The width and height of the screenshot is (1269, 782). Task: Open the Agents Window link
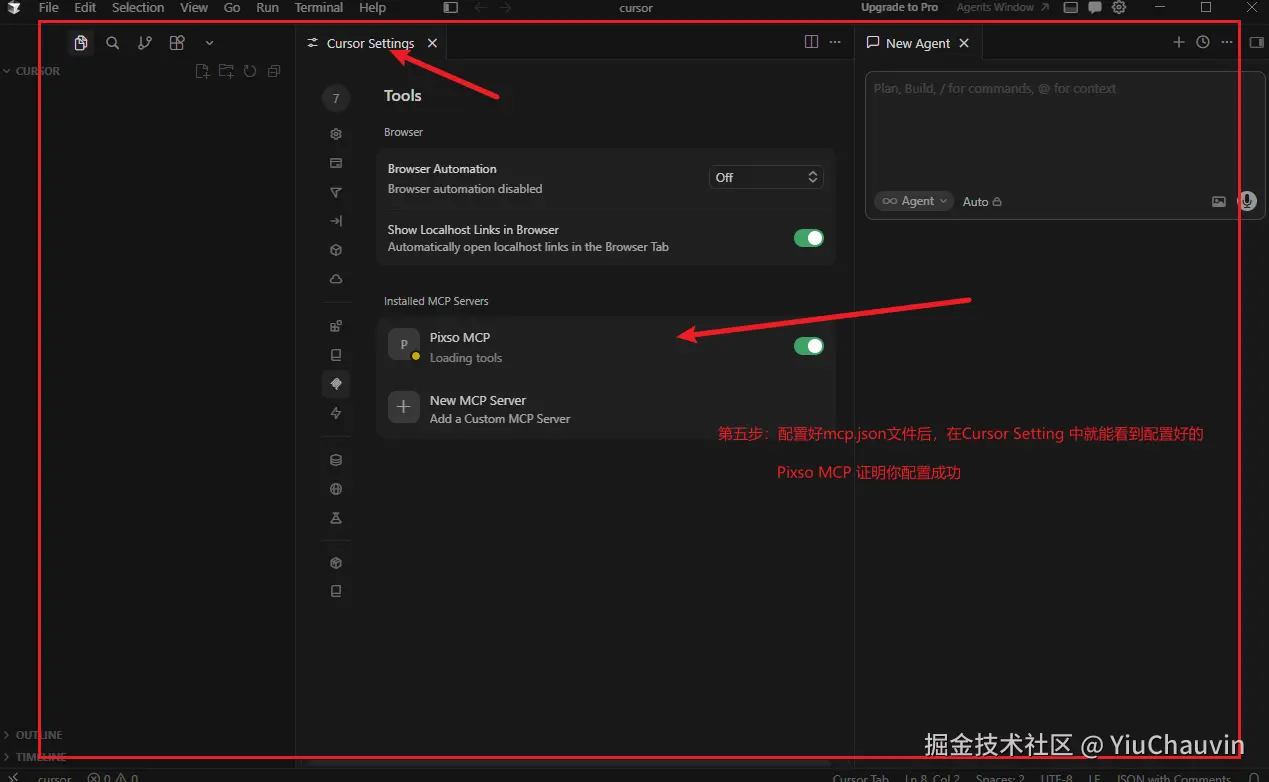pos(1003,7)
